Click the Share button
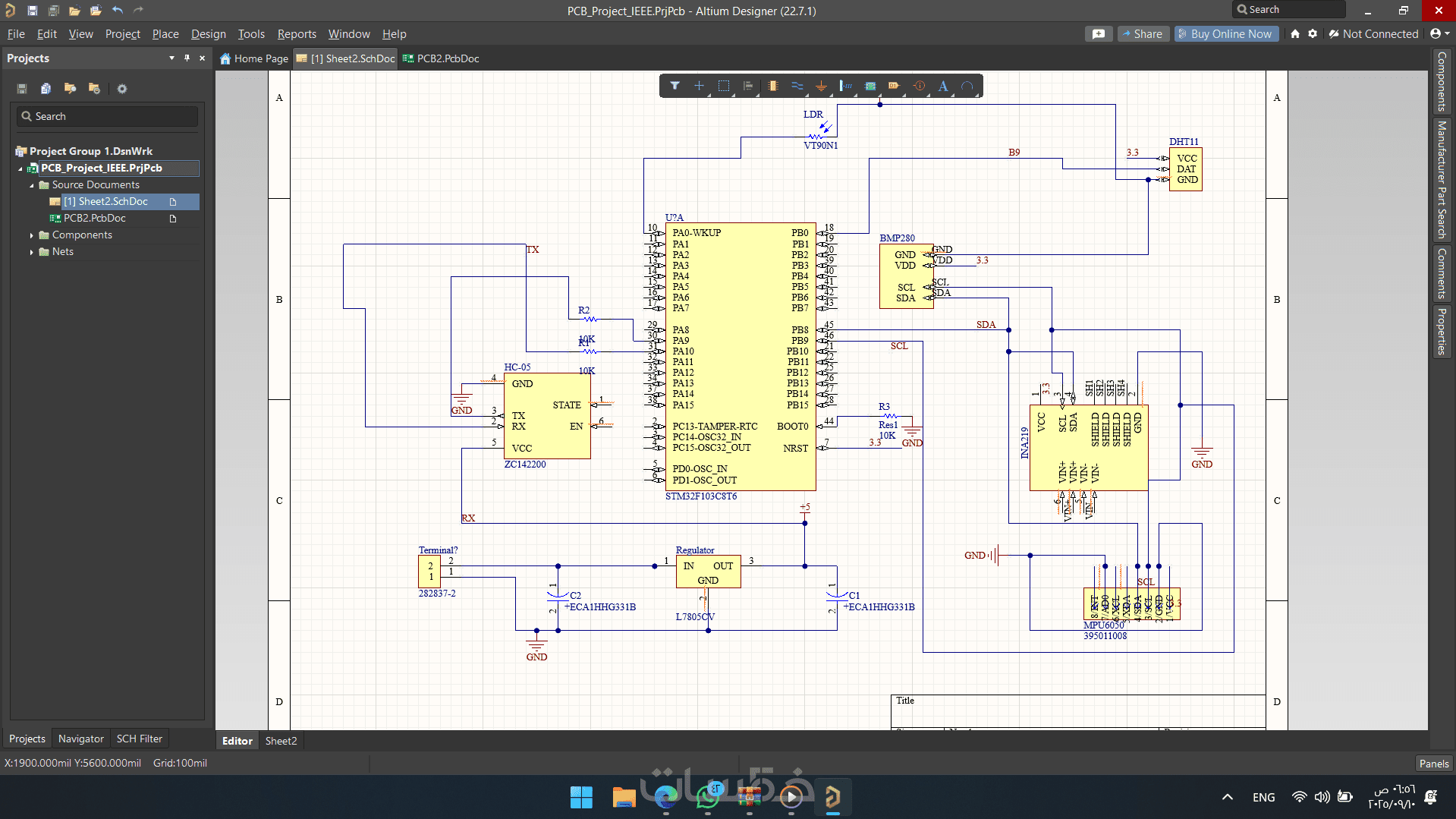The image size is (1456, 819). click(1140, 34)
